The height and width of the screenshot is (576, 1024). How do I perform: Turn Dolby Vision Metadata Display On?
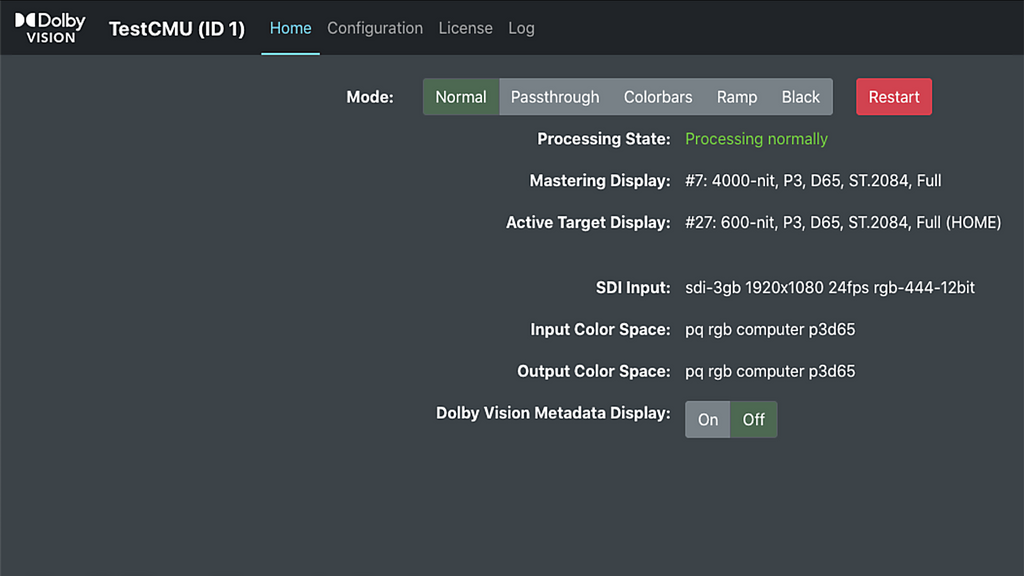pos(708,419)
